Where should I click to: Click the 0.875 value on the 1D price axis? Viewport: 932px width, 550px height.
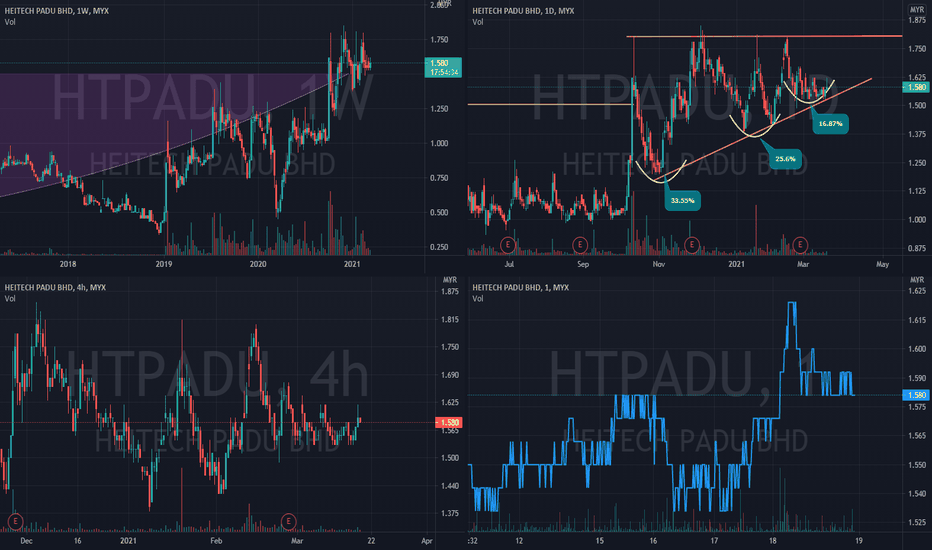(x=917, y=249)
